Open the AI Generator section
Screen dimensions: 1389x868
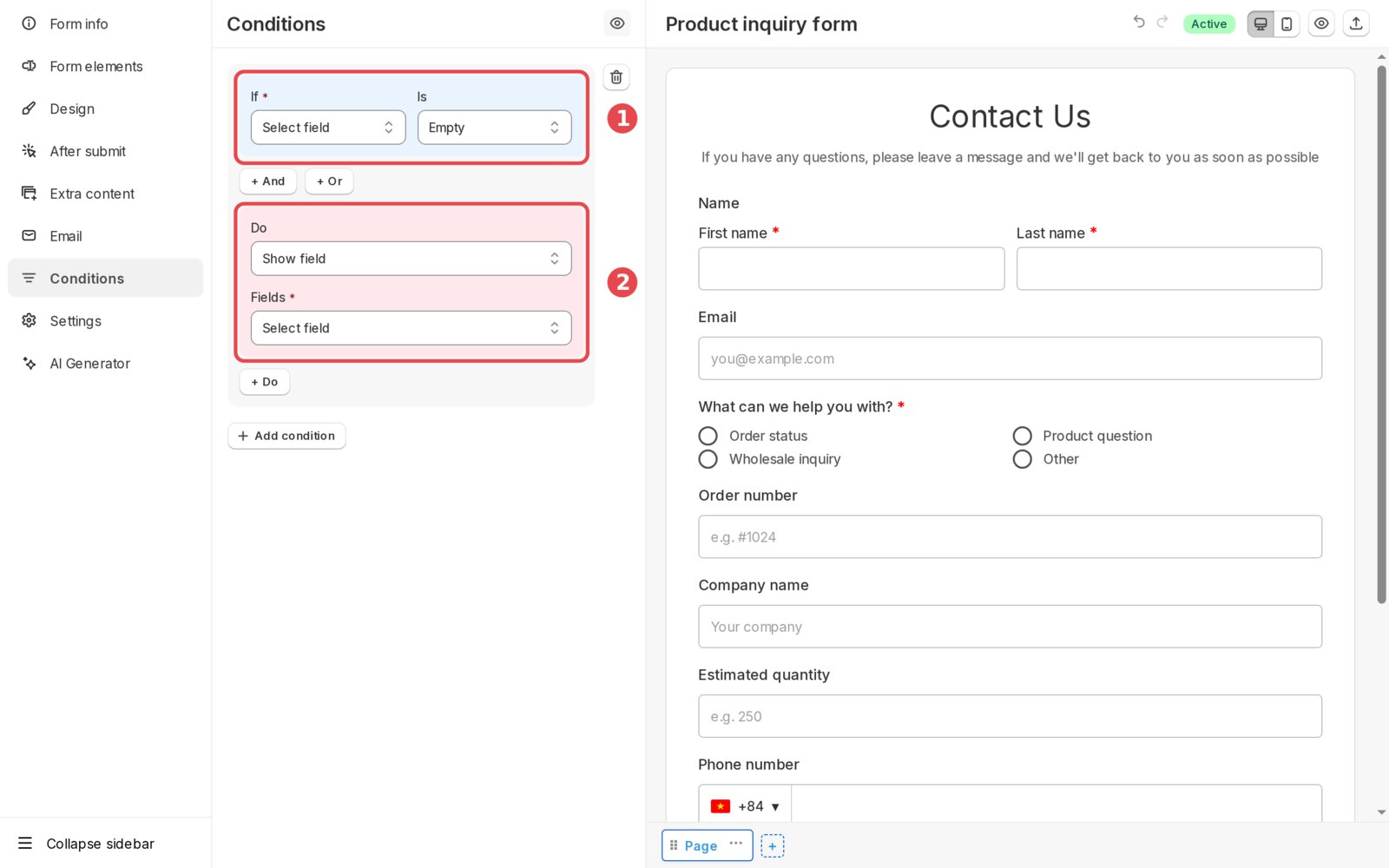[x=106, y=363]
